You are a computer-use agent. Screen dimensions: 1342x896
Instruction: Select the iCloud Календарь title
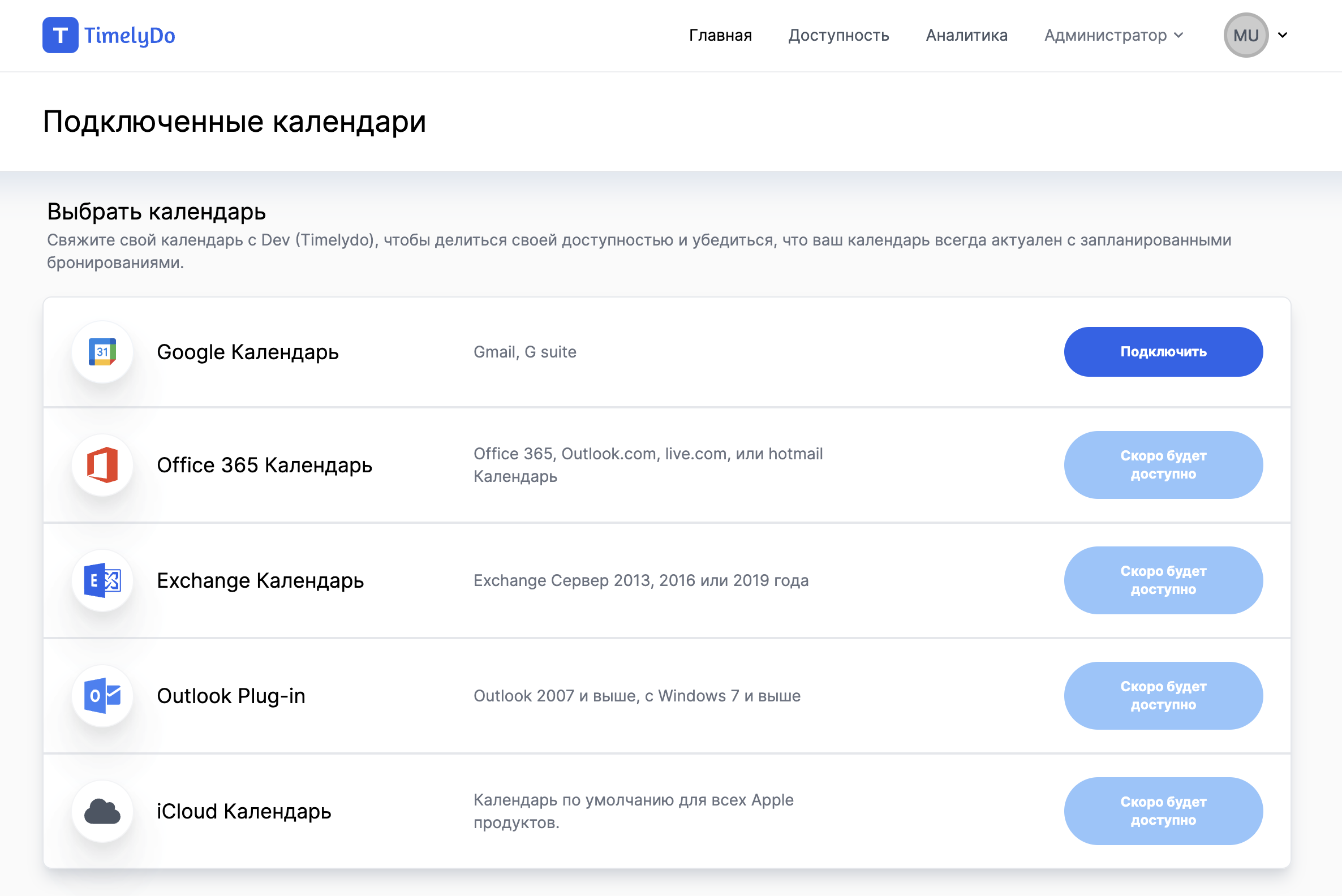244,811
